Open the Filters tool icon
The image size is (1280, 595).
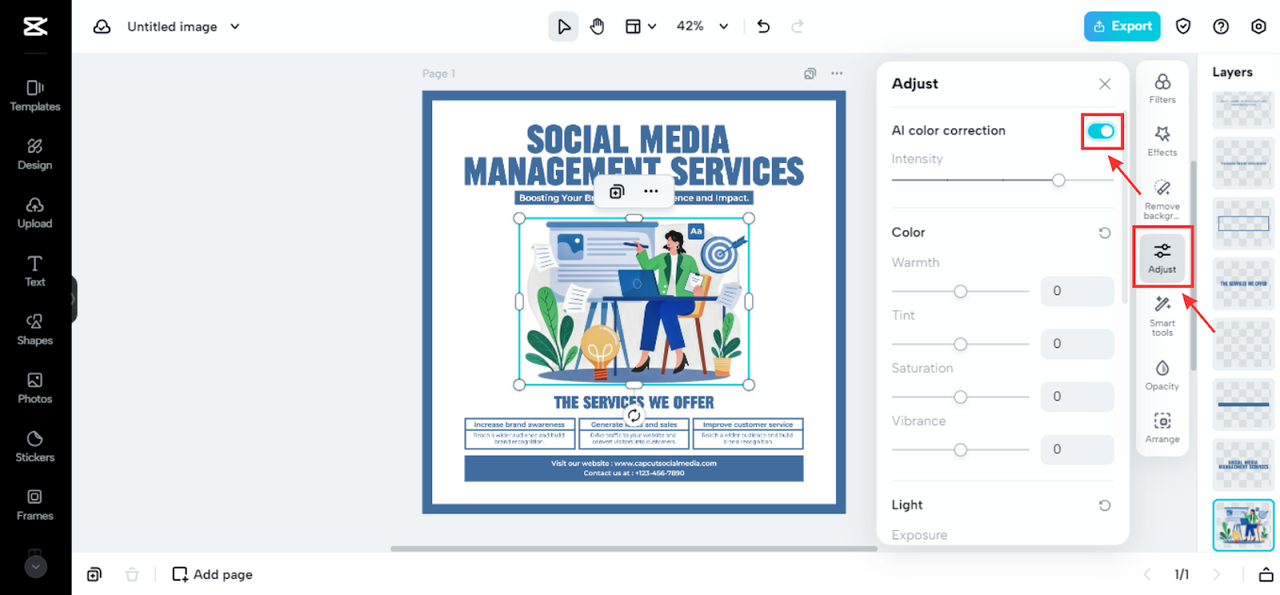[1162, 88]
